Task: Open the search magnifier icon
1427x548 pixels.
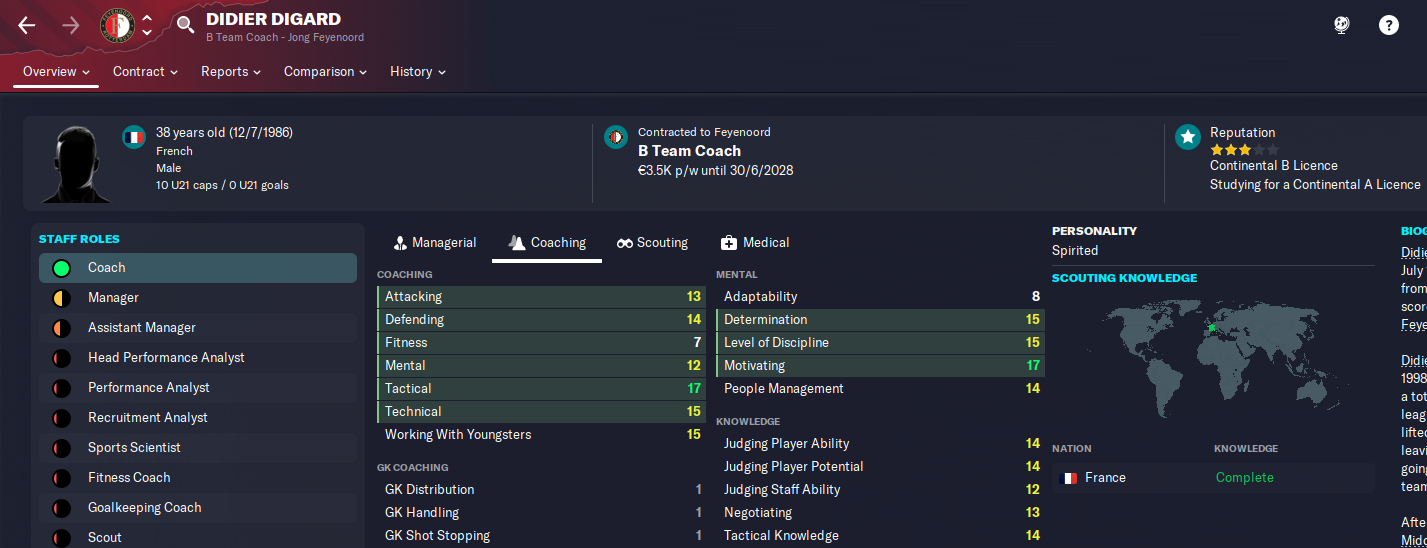Action: point(185,25)
